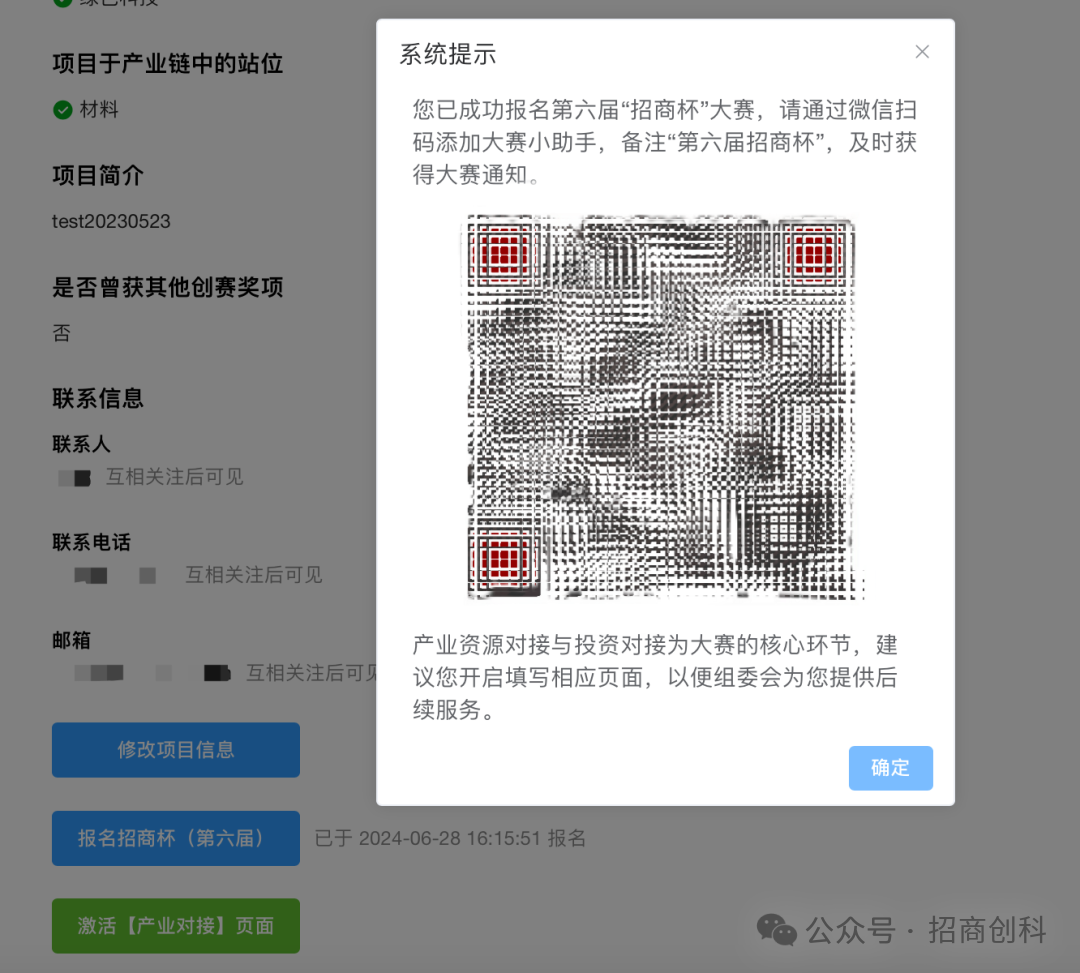
Task: Click the 项目于产业链中的站位 heading
Action: tap(167, 63)
